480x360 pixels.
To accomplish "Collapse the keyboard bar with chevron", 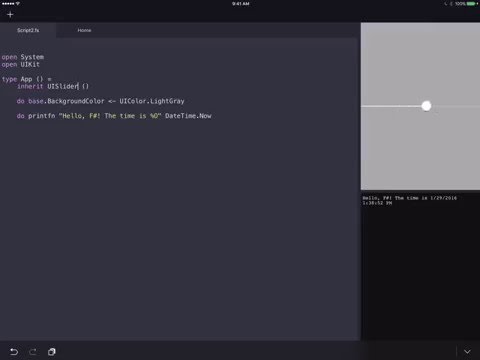I will coord(467,352).
